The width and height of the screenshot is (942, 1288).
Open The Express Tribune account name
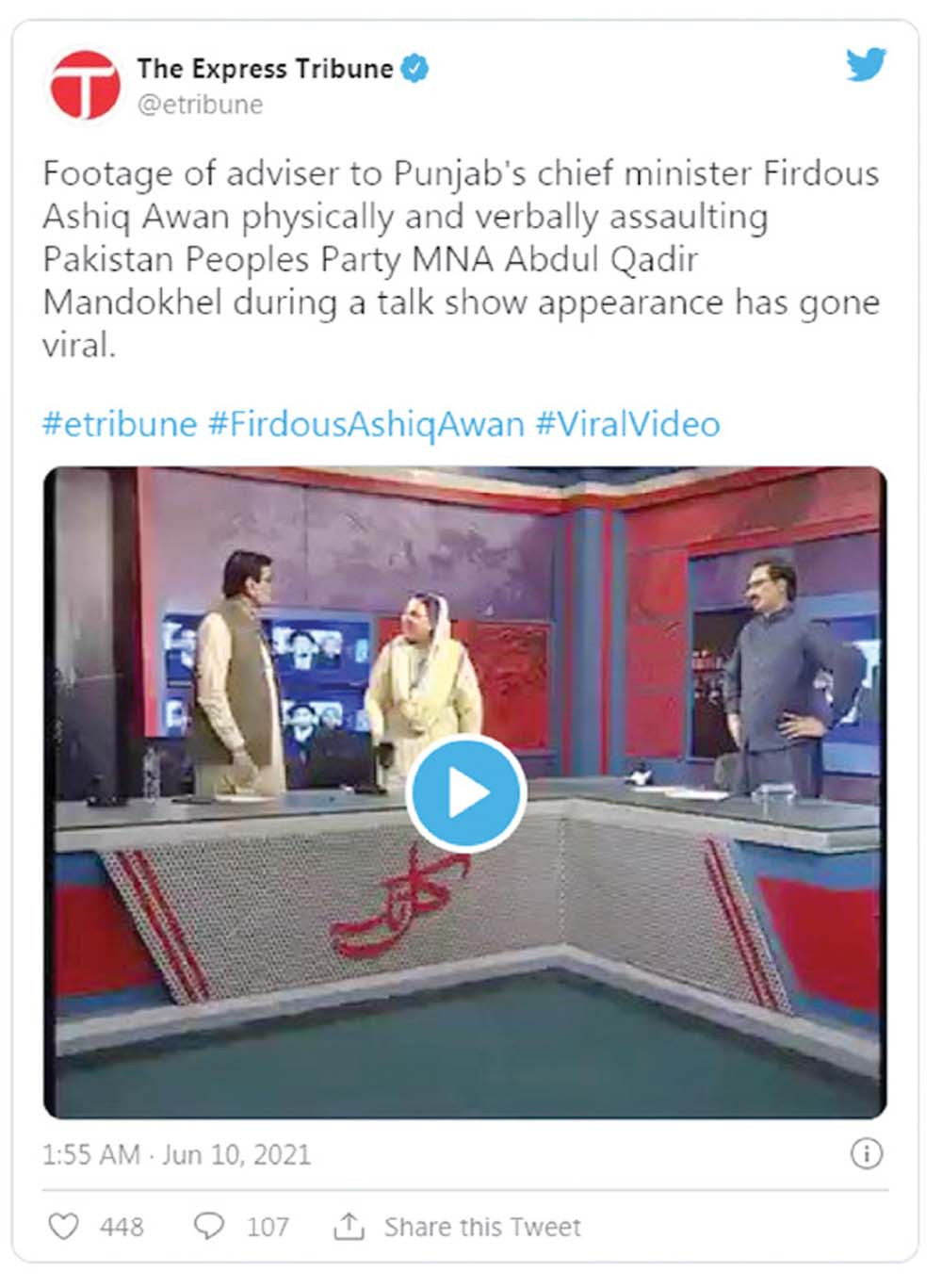[265, 69]
